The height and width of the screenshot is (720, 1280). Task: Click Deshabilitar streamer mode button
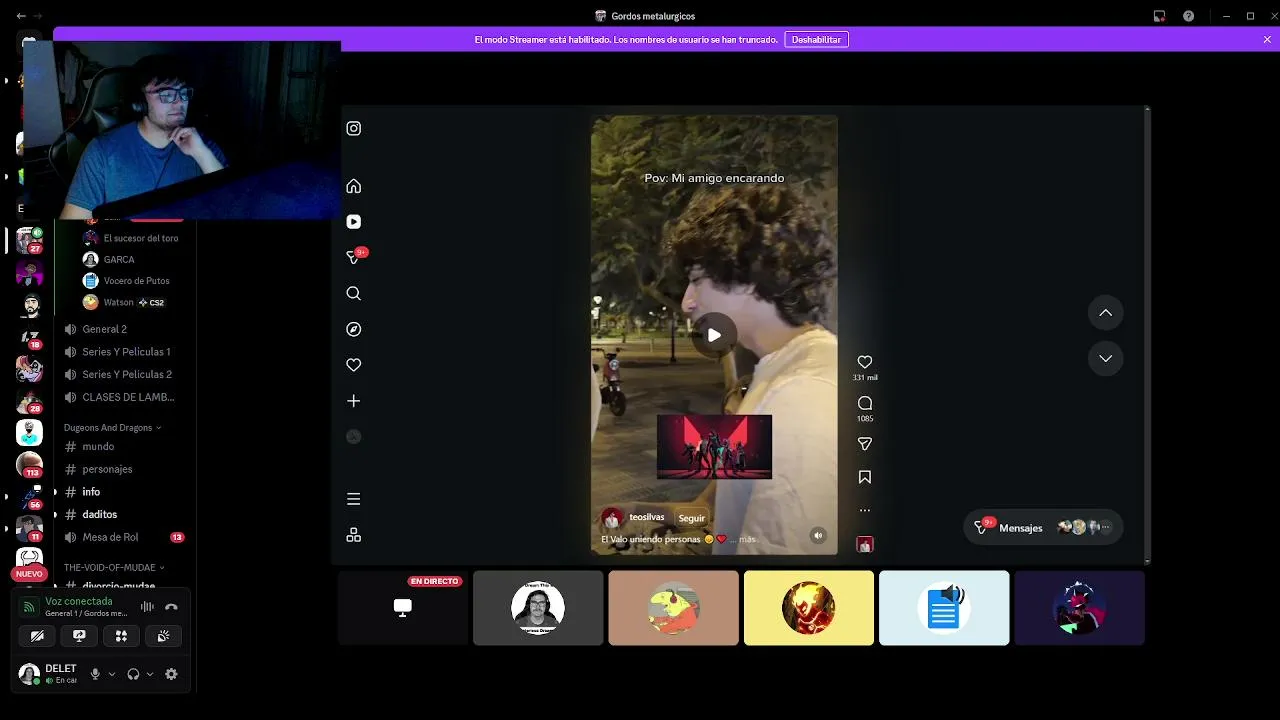(x=817, y=39)
